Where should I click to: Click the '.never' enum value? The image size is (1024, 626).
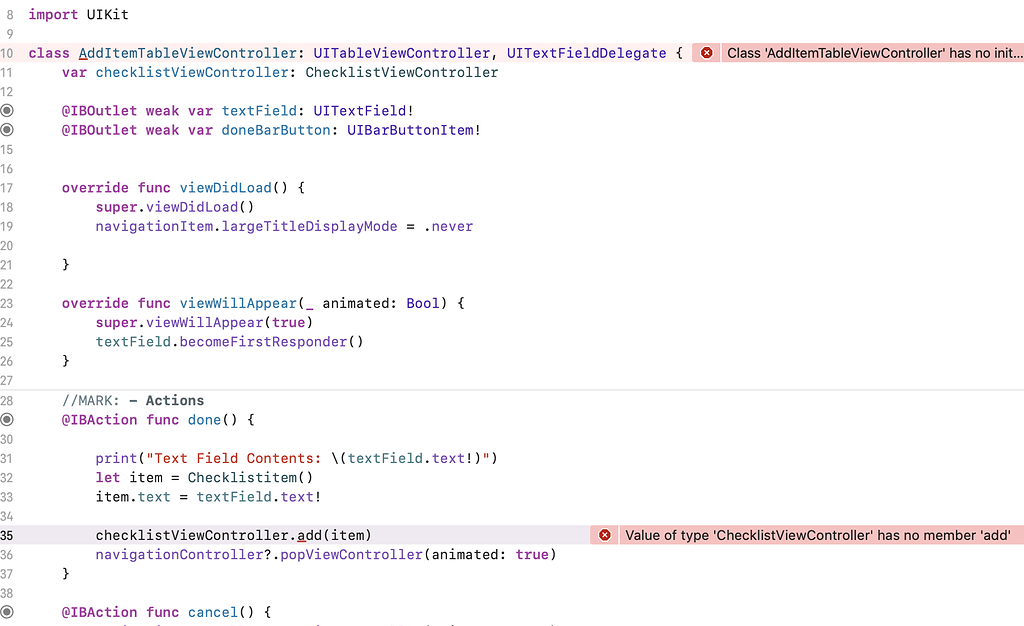click(449, 226)
